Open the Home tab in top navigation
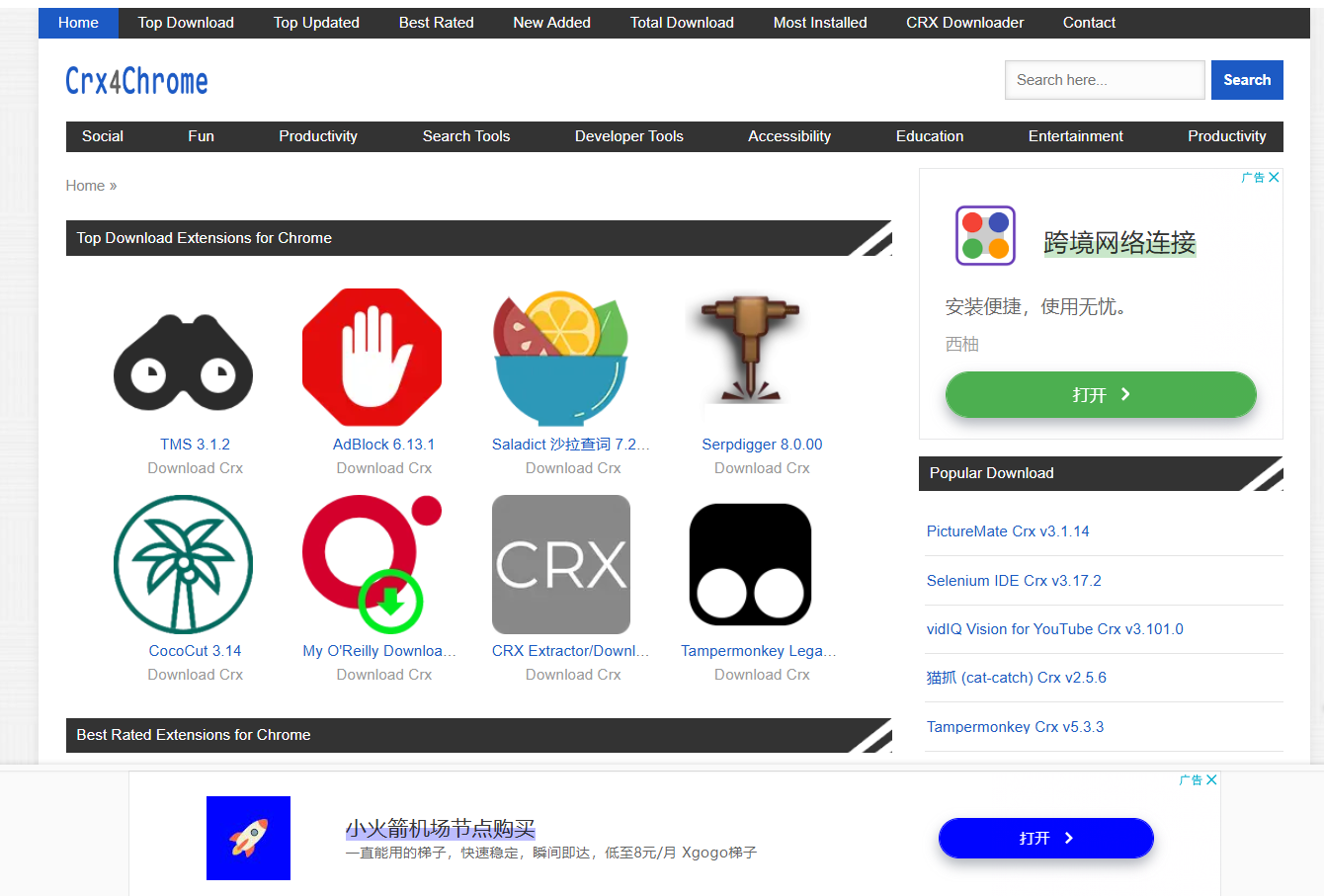The height and width of the screenshot is (896, 1324). 78,23
